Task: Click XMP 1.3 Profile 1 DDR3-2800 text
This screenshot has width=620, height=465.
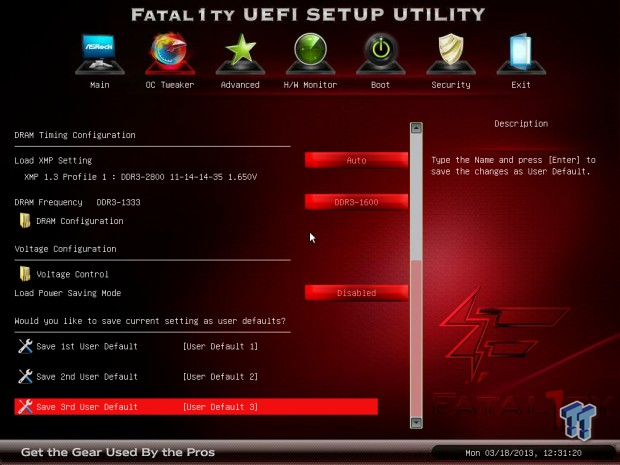Action: point(140,177)
